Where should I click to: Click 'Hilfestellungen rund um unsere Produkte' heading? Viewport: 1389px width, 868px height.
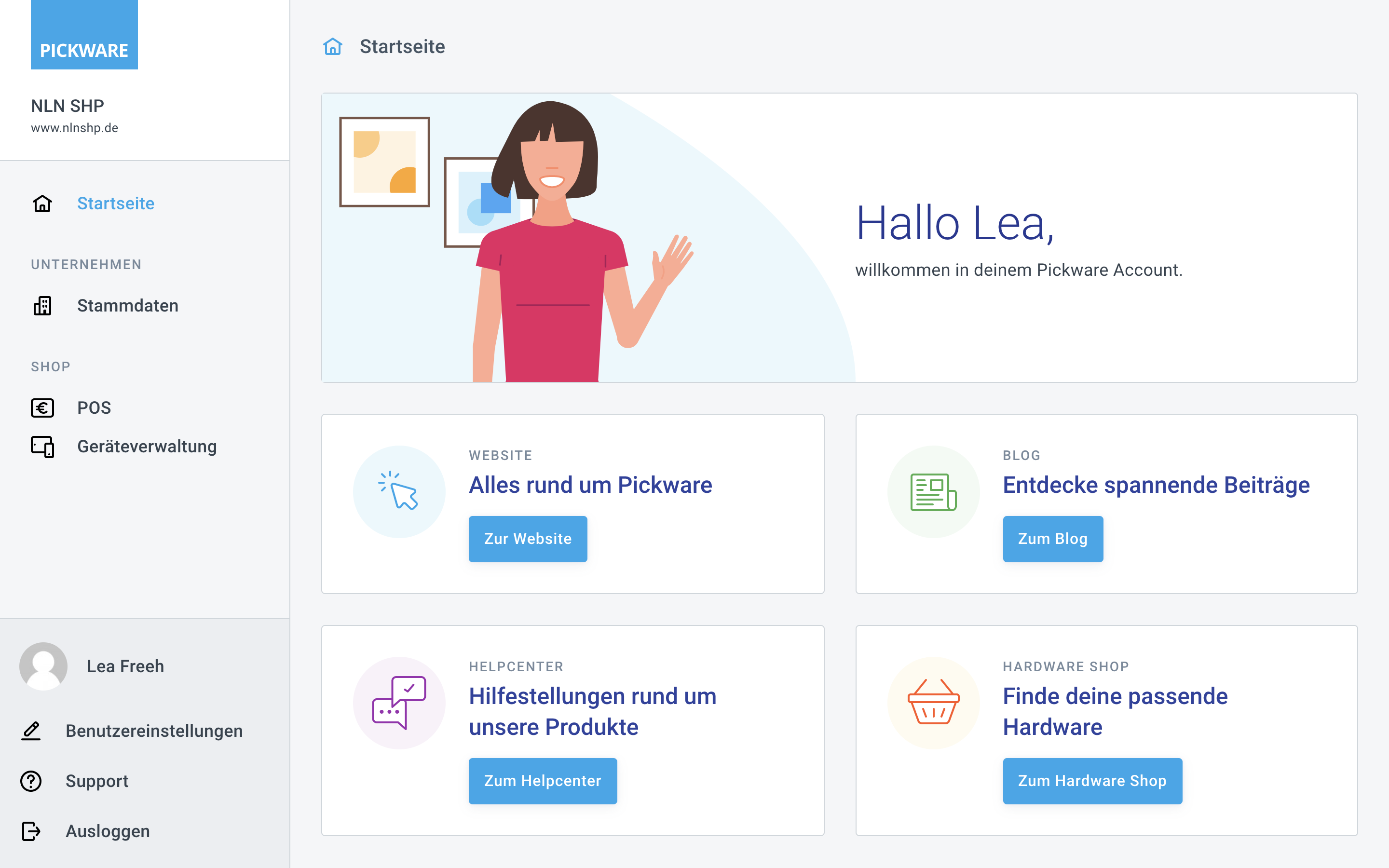(593, 711)
